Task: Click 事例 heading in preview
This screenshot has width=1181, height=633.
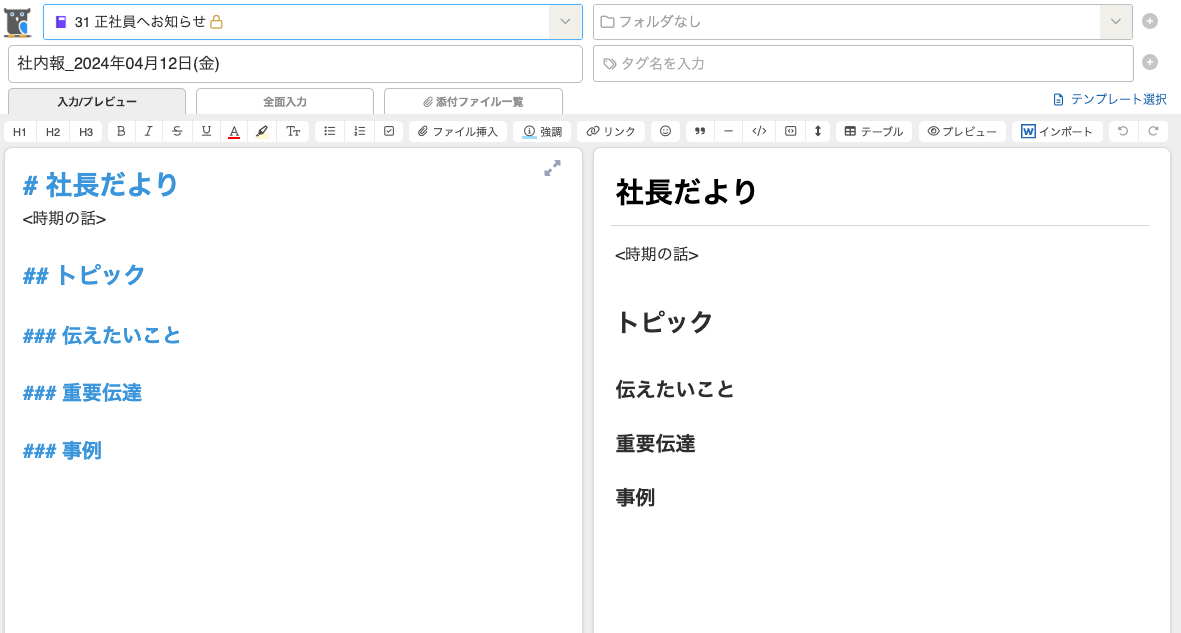Action: coord(635,497)
